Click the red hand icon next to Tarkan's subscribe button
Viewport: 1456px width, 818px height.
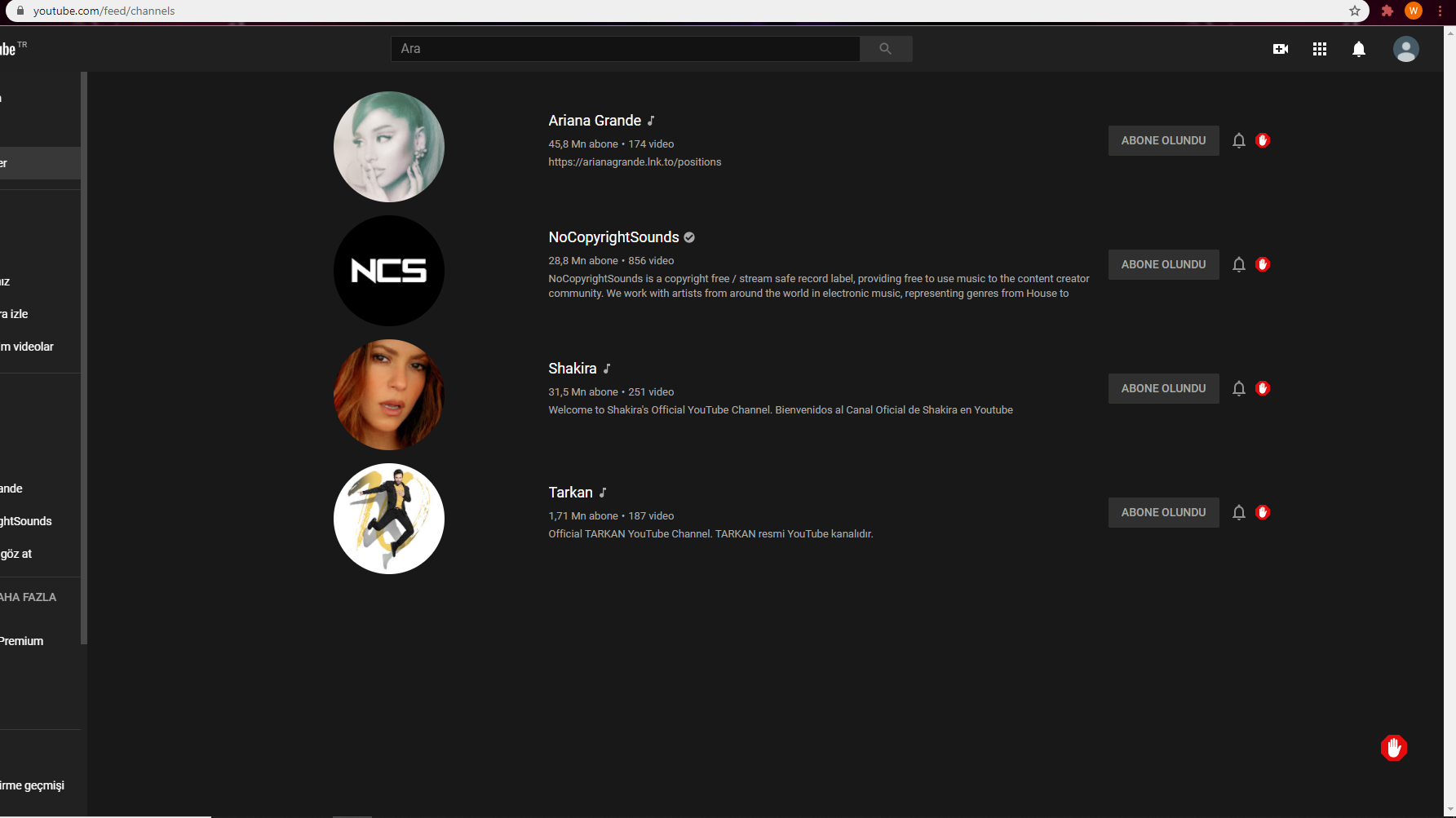pos(1264,512)
